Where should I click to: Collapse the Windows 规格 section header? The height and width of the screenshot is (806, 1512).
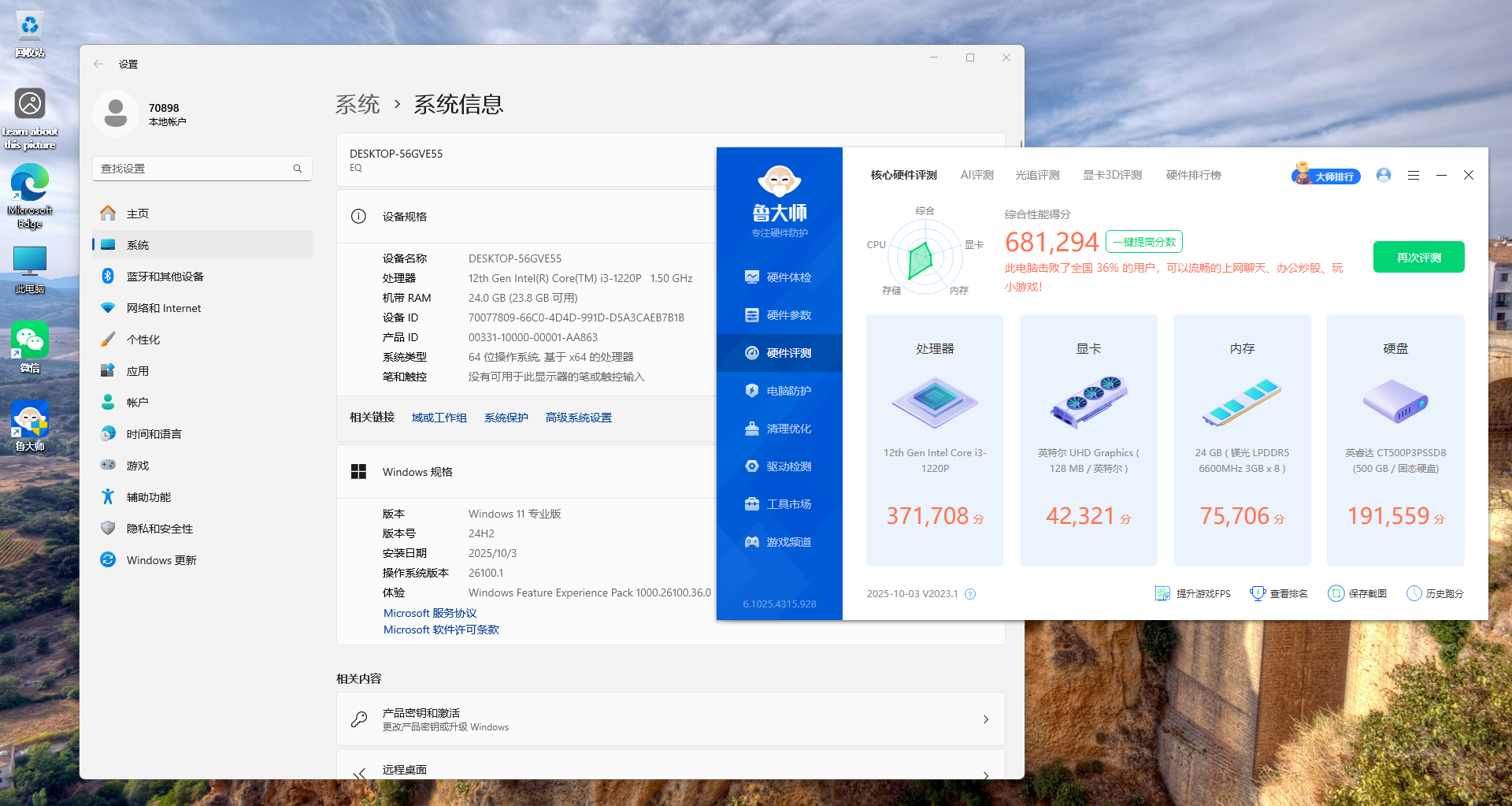tap(526, 472)
